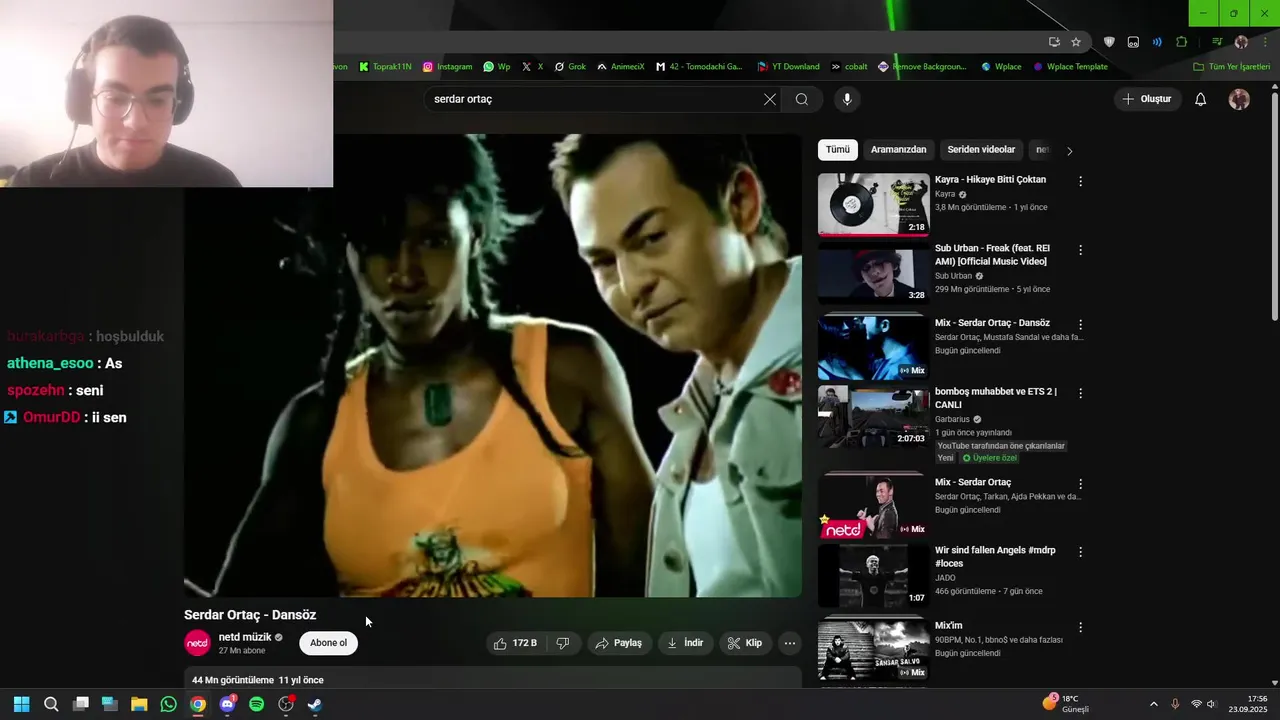Open Tüm Yer İşaretleri bookmarks folder
1280x720 pixels.
point(1231,67)
